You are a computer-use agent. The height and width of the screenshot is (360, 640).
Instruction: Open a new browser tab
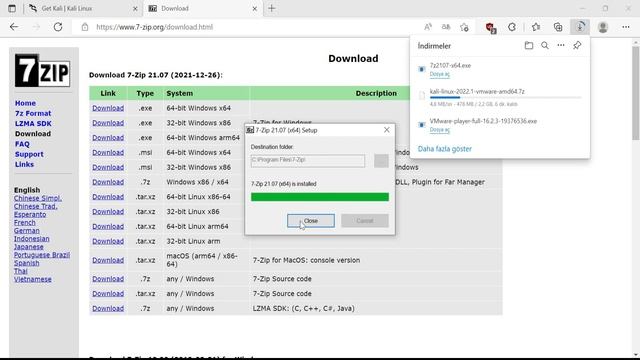click(271, 8)
